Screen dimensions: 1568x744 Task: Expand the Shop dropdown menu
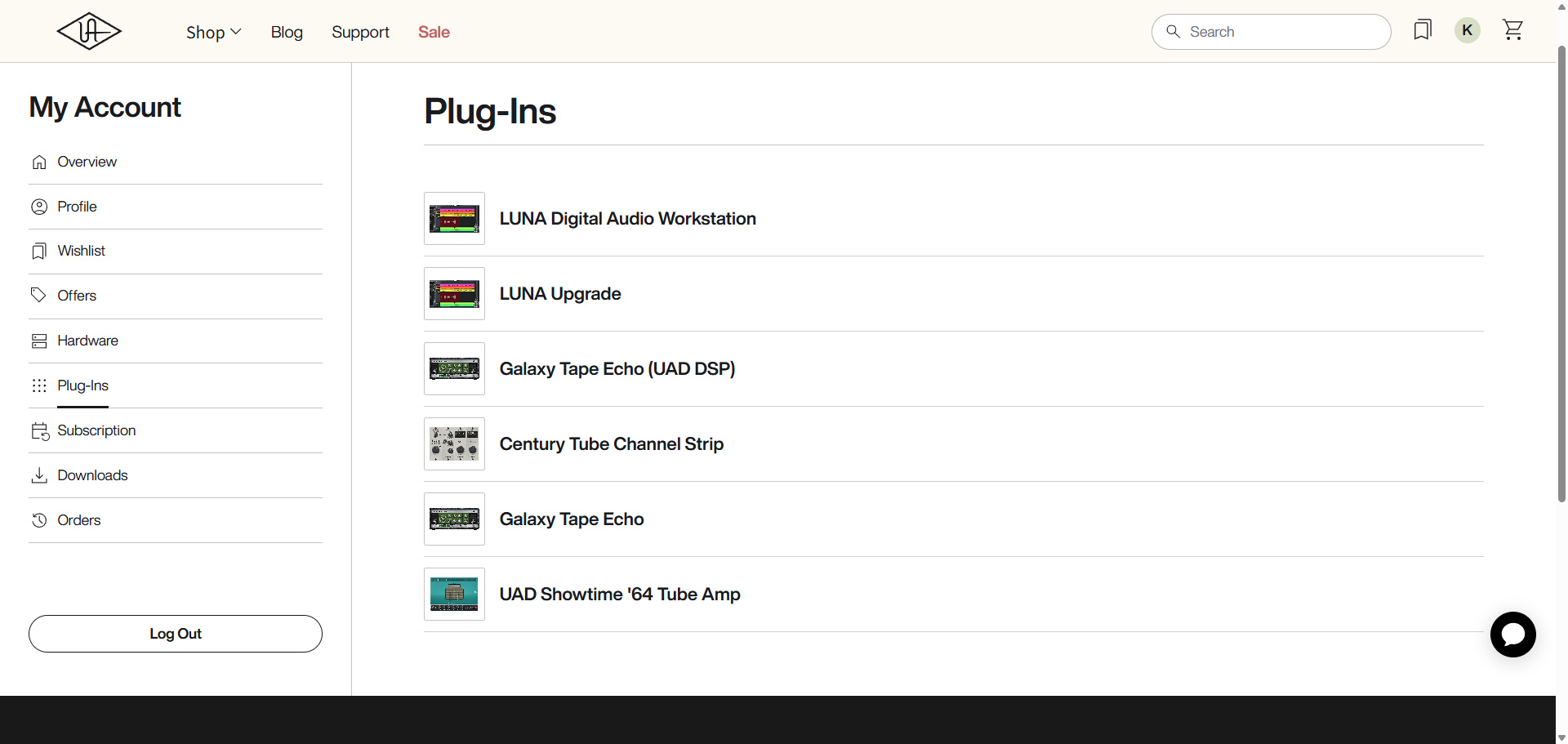(x=213, y=32)
